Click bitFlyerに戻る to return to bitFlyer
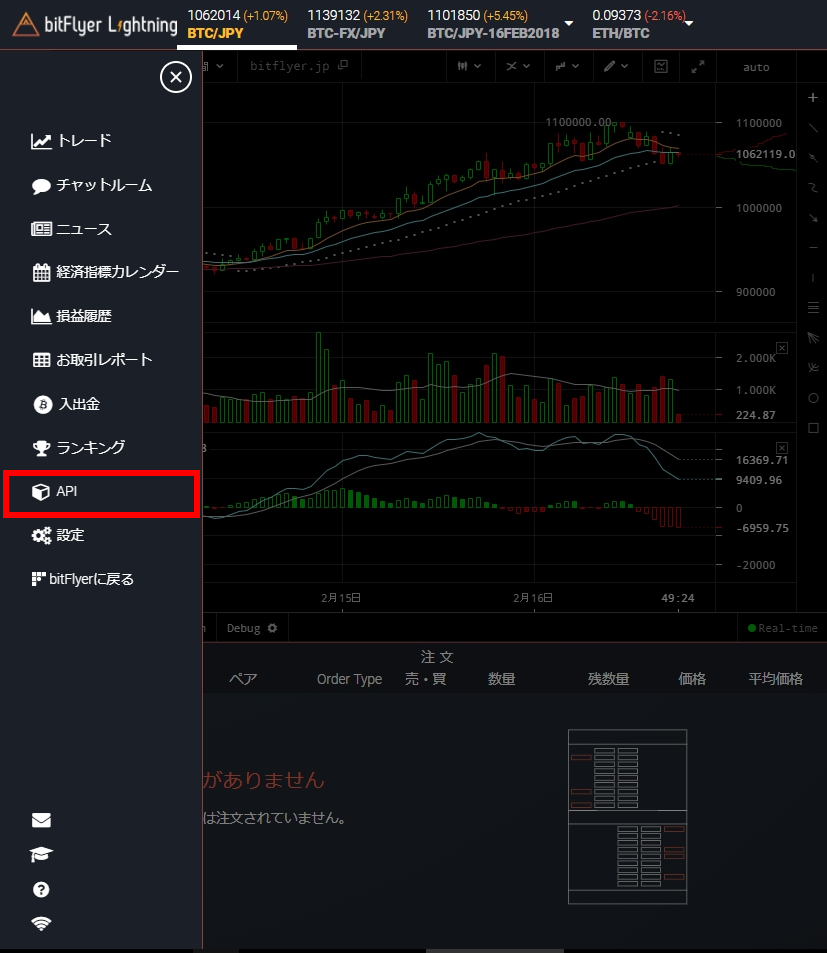827x953 pixels. click(x=83, y=579)
